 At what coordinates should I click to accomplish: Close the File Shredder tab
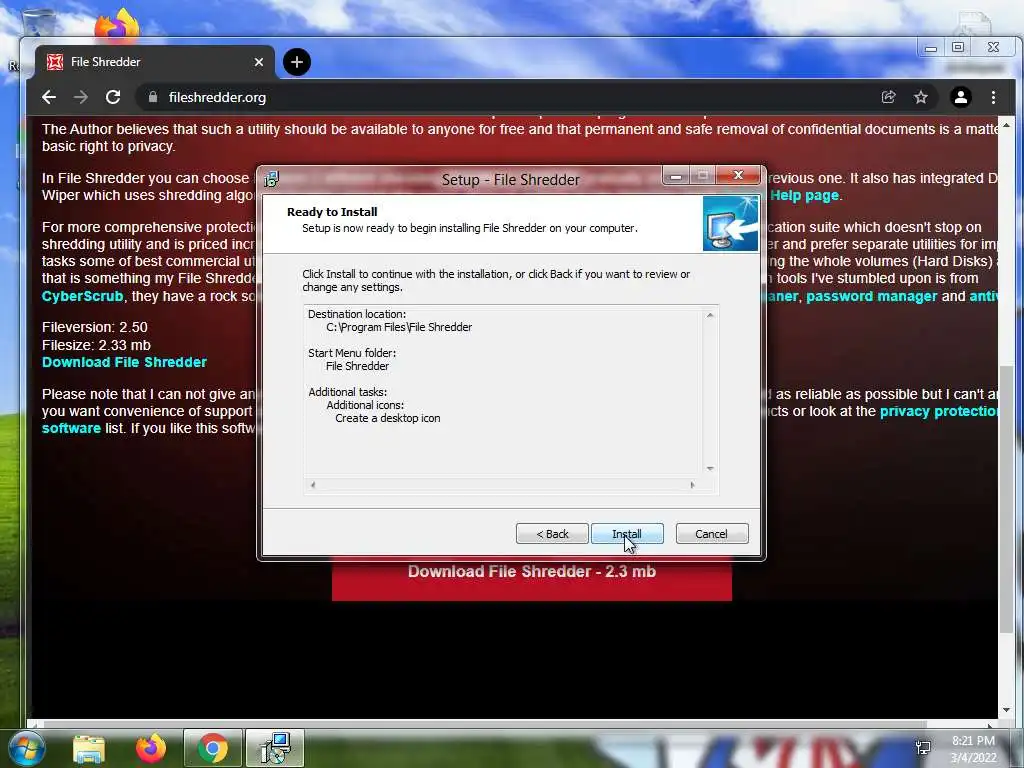click(259, 62)
